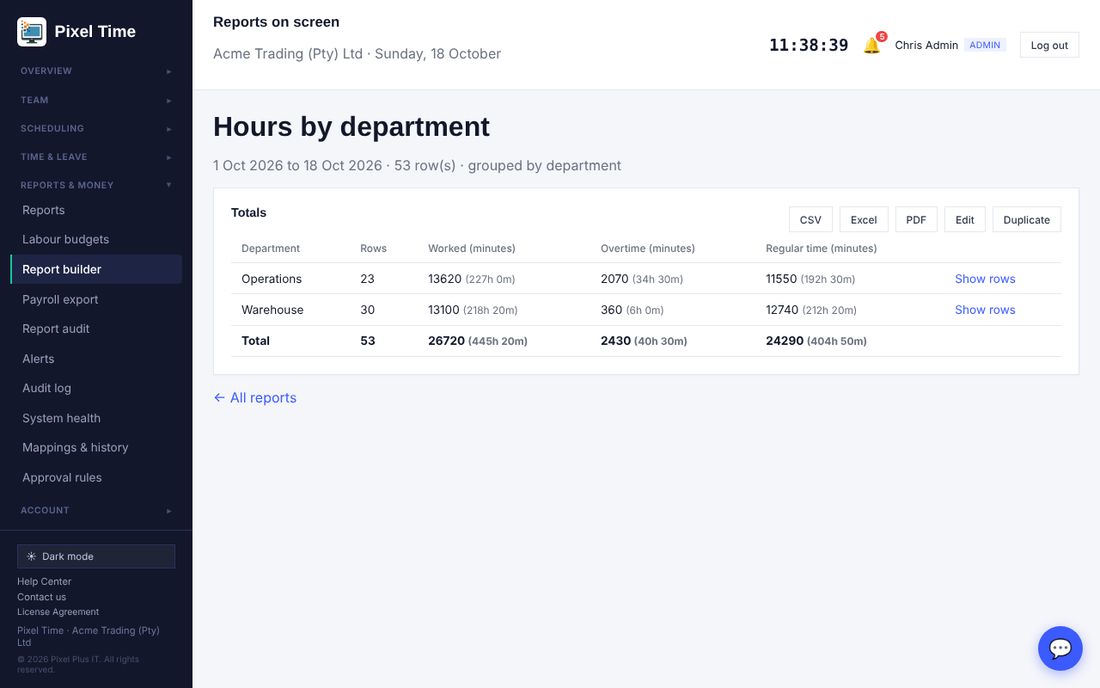Open the License Agreement link
This screenshot has height=688, width=1100.
pyautogui.click(x=58, y=612)
